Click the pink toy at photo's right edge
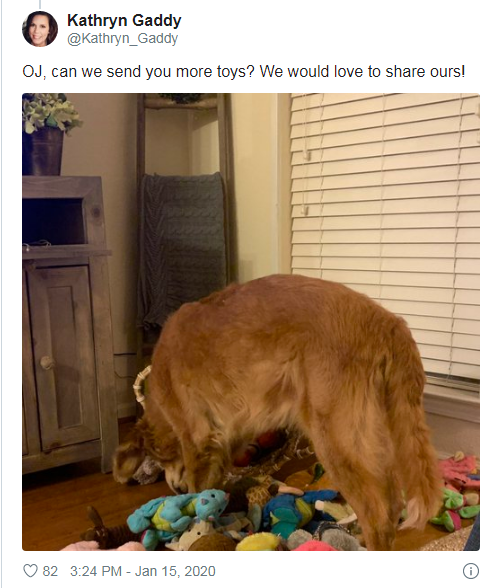Viewport: 499px width, 588px height. point(460,471)
